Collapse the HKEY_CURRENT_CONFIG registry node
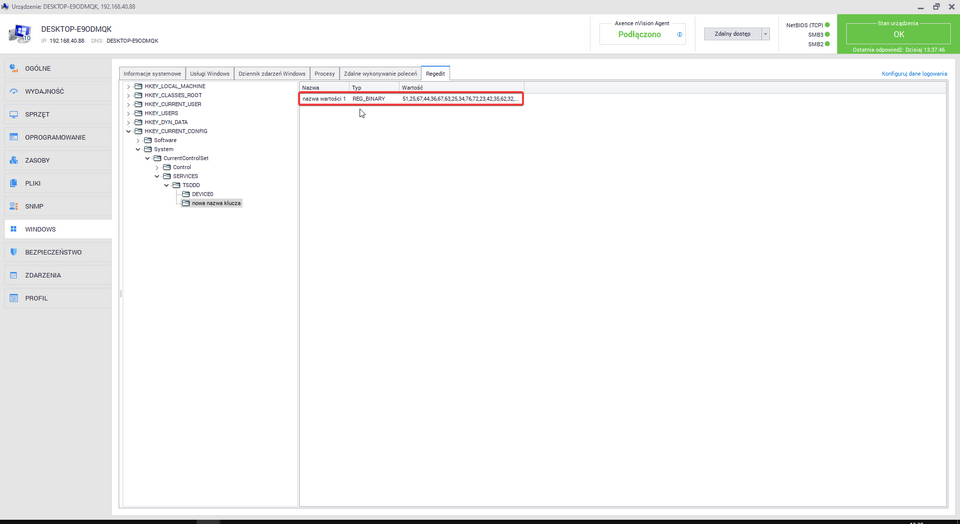The height and width of the screenshot is (524, 960). click(x=128, y=131)
